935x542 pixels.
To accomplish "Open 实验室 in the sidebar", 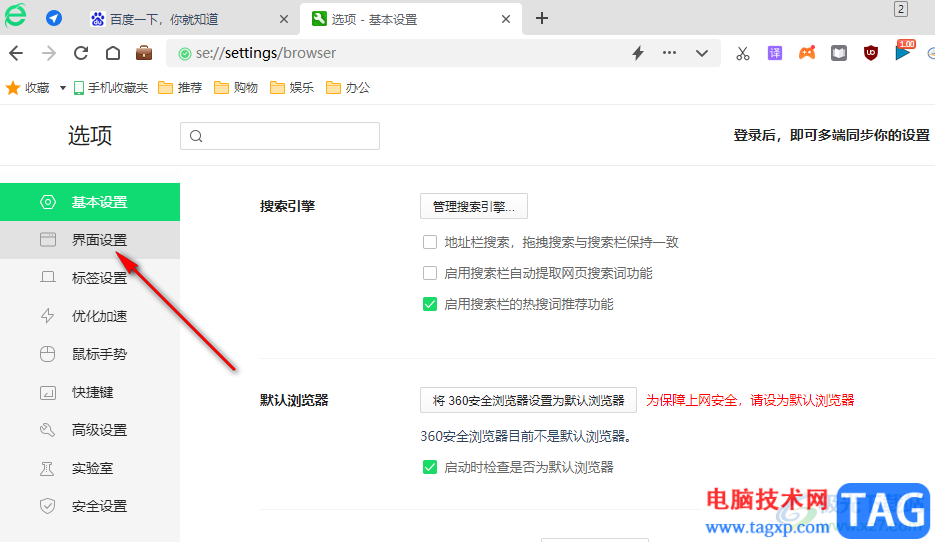I will (90, 468).
